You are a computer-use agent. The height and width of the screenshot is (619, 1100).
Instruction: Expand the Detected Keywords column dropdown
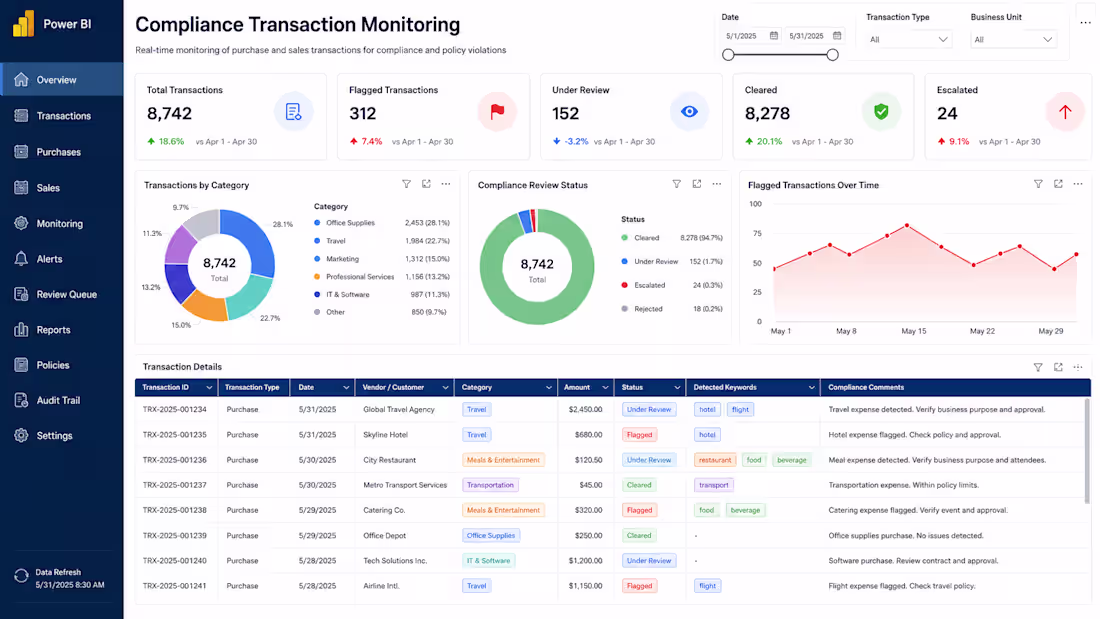(812, 387)
